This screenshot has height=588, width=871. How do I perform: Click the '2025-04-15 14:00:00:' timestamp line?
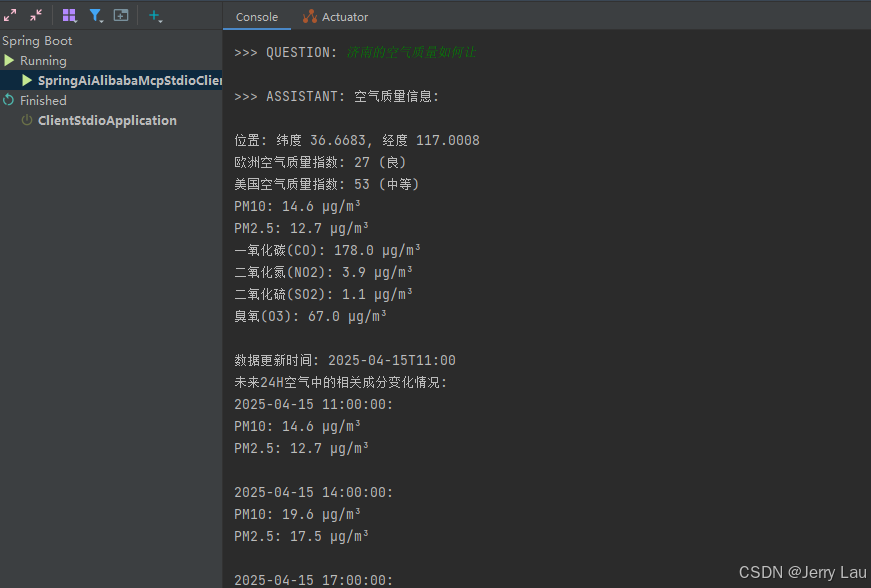click(313, 492)
